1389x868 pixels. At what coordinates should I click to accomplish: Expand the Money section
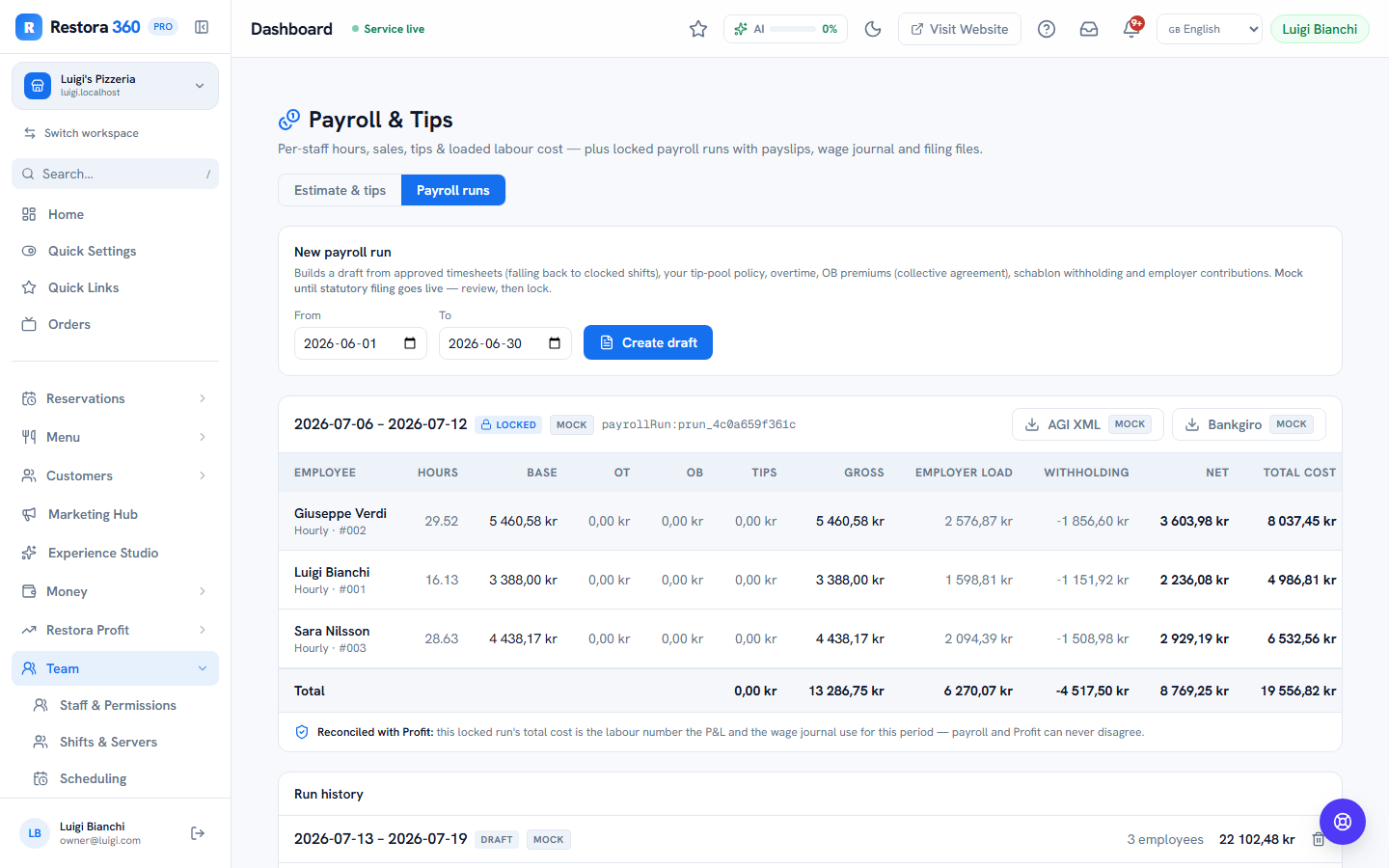click(x=115, y=591)
